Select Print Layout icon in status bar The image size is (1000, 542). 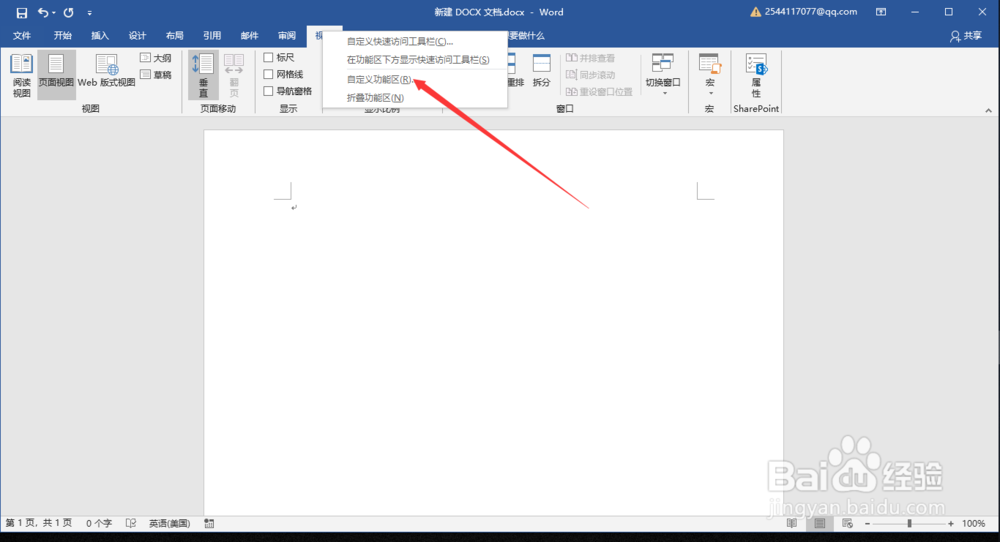coord(820,524)
